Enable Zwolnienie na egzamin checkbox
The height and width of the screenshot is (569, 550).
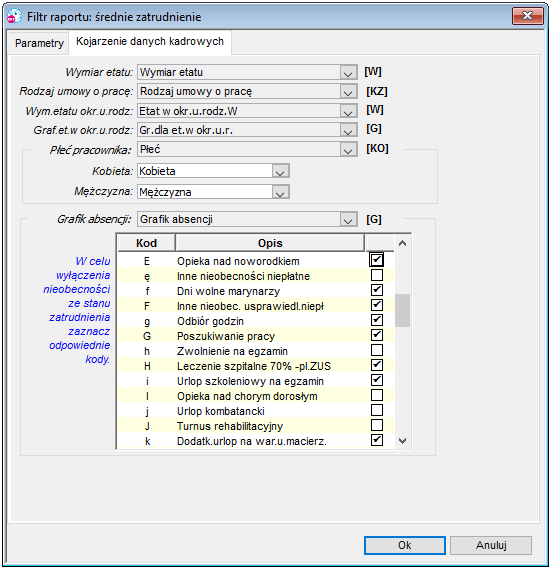point(377,350)
